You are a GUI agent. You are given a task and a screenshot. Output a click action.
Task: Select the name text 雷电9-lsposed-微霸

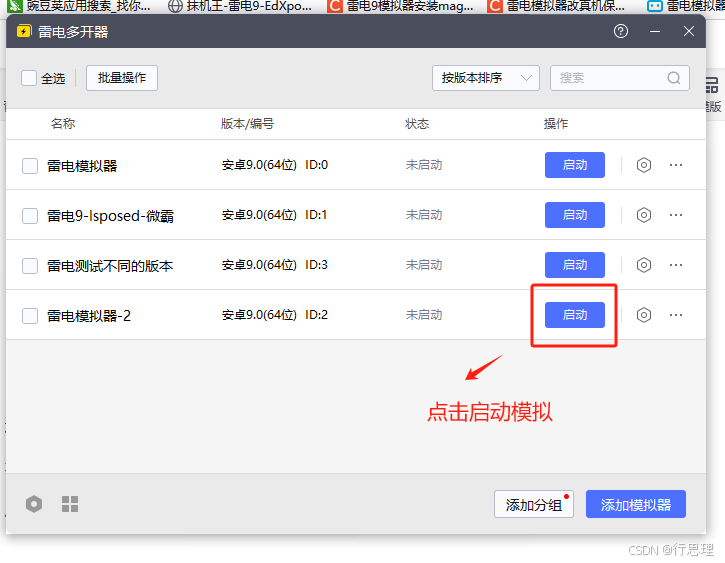[110, 215]
